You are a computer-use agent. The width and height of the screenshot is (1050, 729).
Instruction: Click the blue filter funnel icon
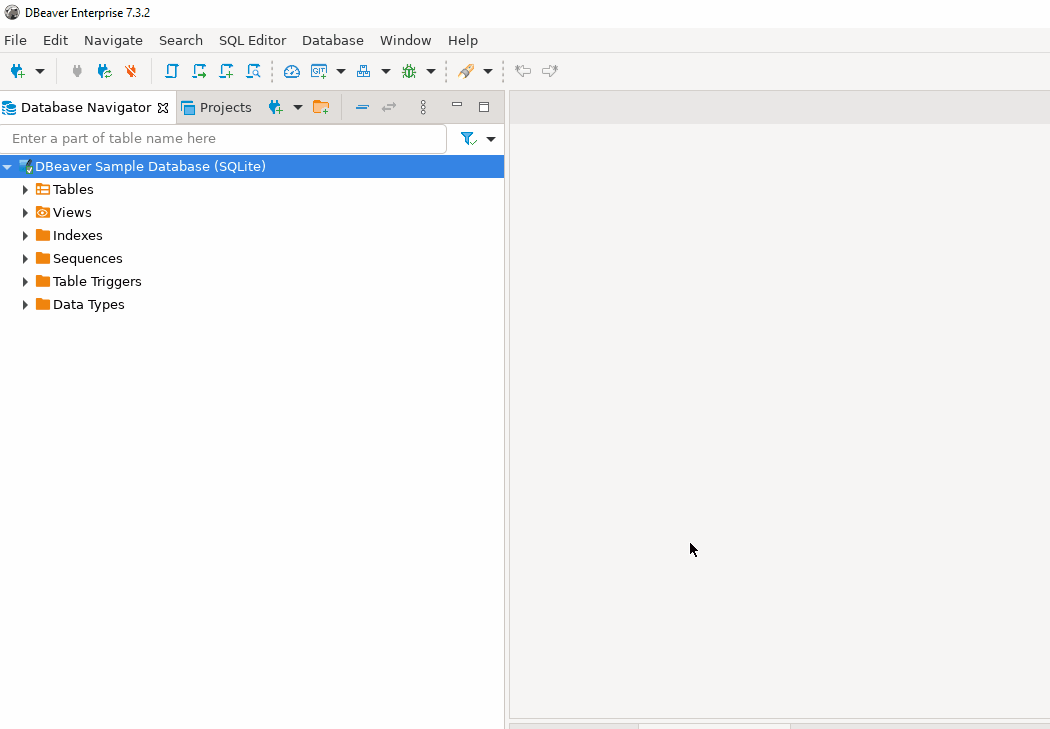click(x=469, y=139)
